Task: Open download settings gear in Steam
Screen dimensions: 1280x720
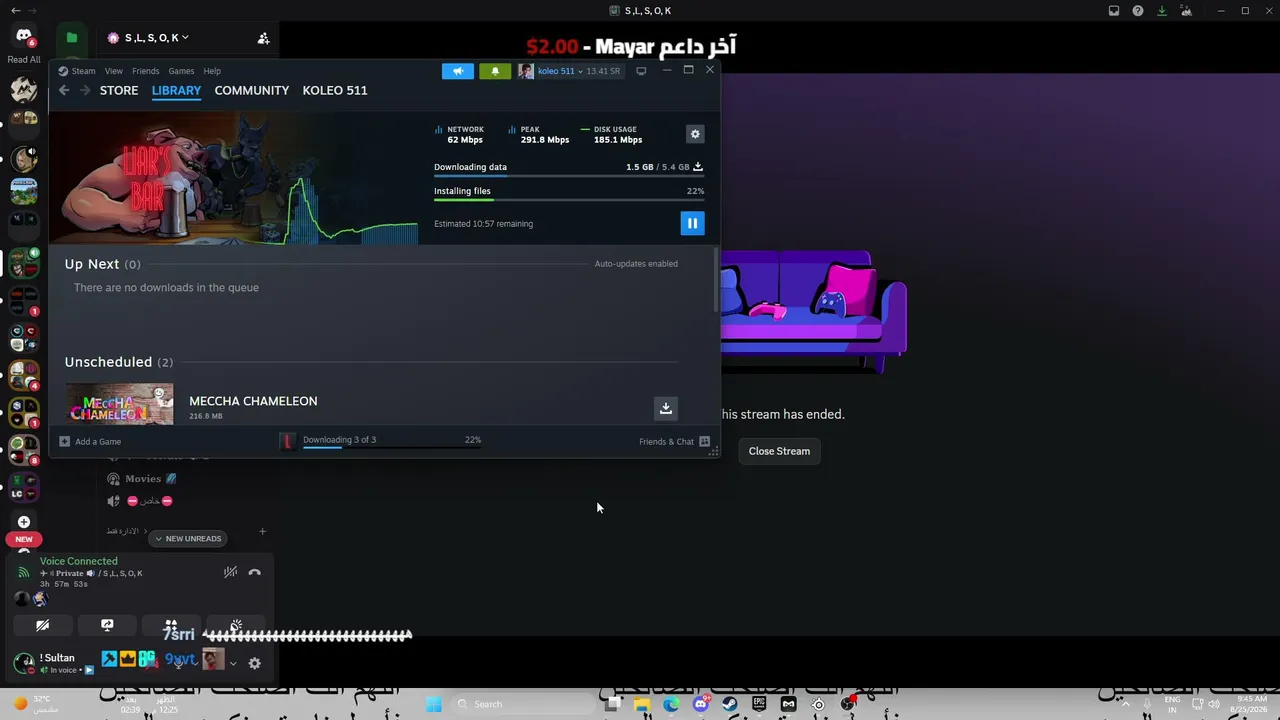Action: (x=695, y=134)
